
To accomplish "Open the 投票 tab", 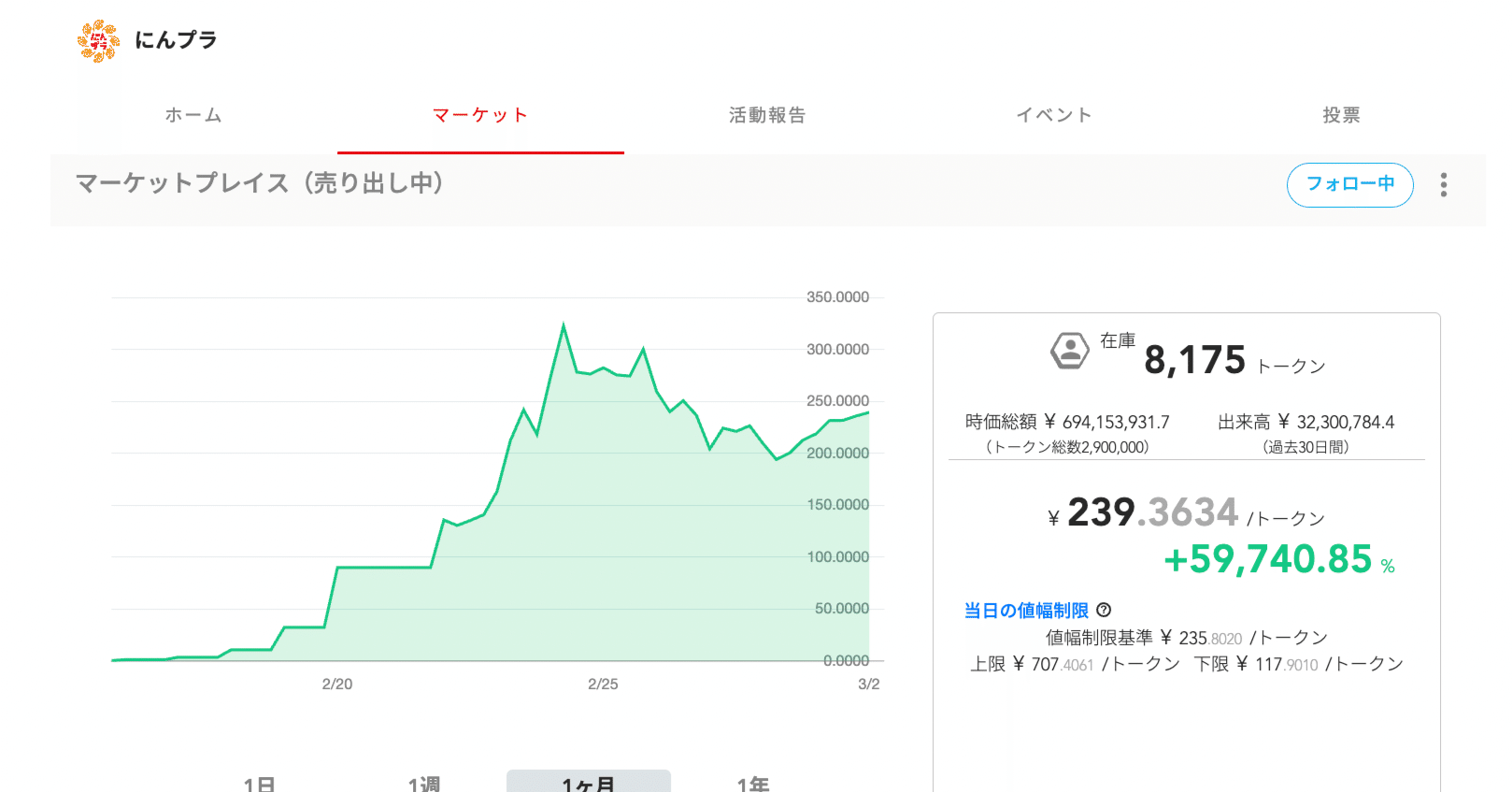I will tap(1341, 115).
